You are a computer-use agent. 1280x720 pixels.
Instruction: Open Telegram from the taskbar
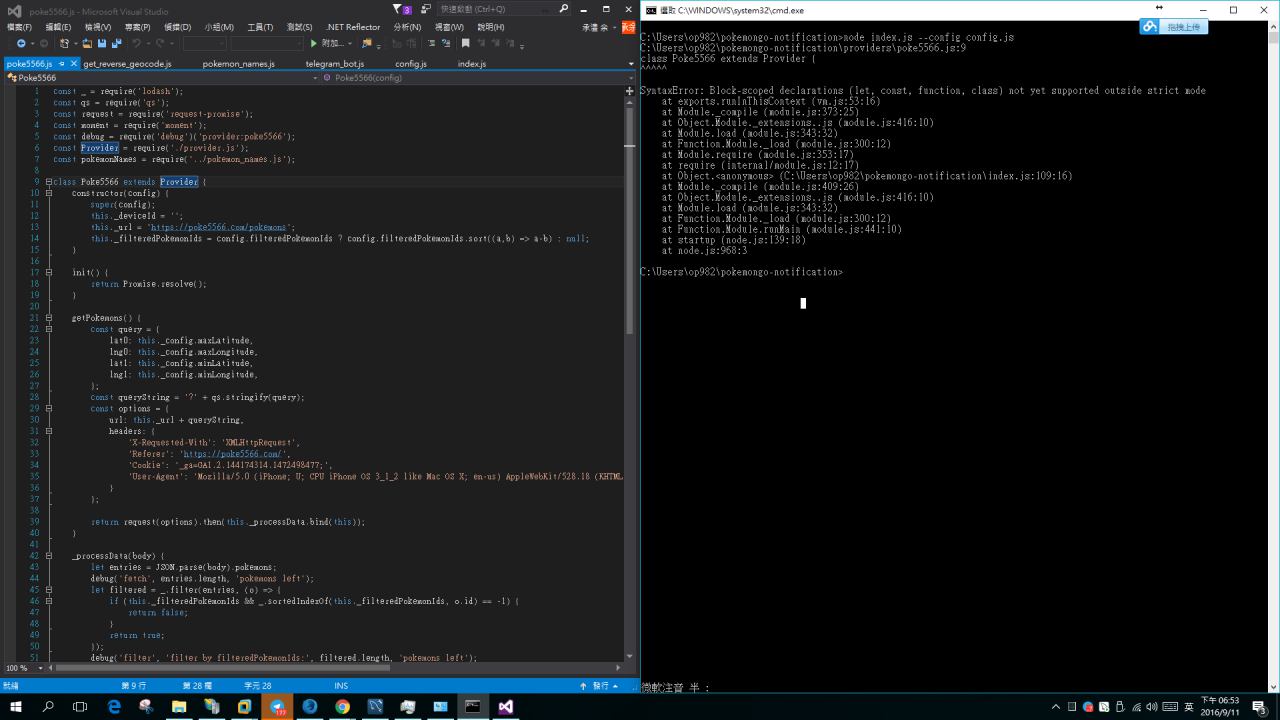click(277, 706)
